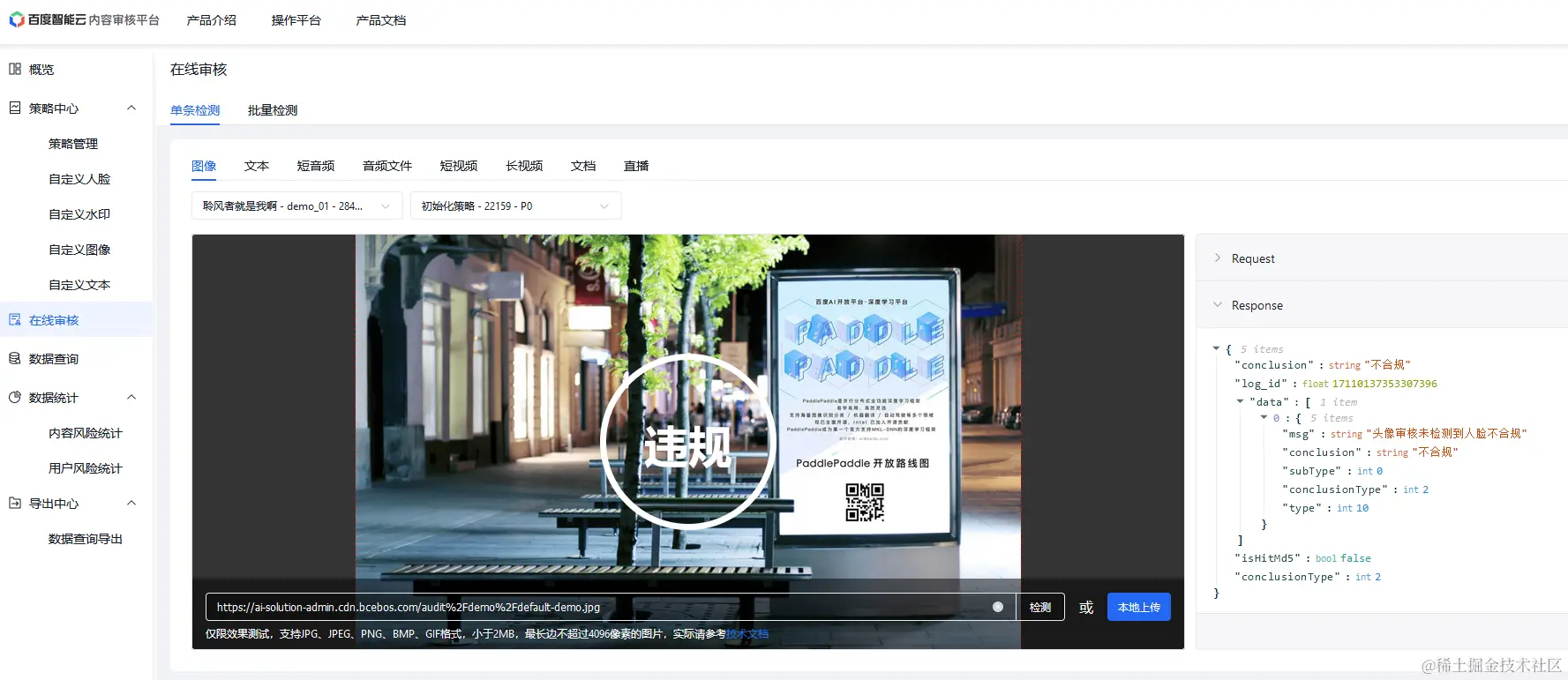1568x680 pixels.
Task: Open 策略管理 in the sidebar
Action: click(73, 144)
